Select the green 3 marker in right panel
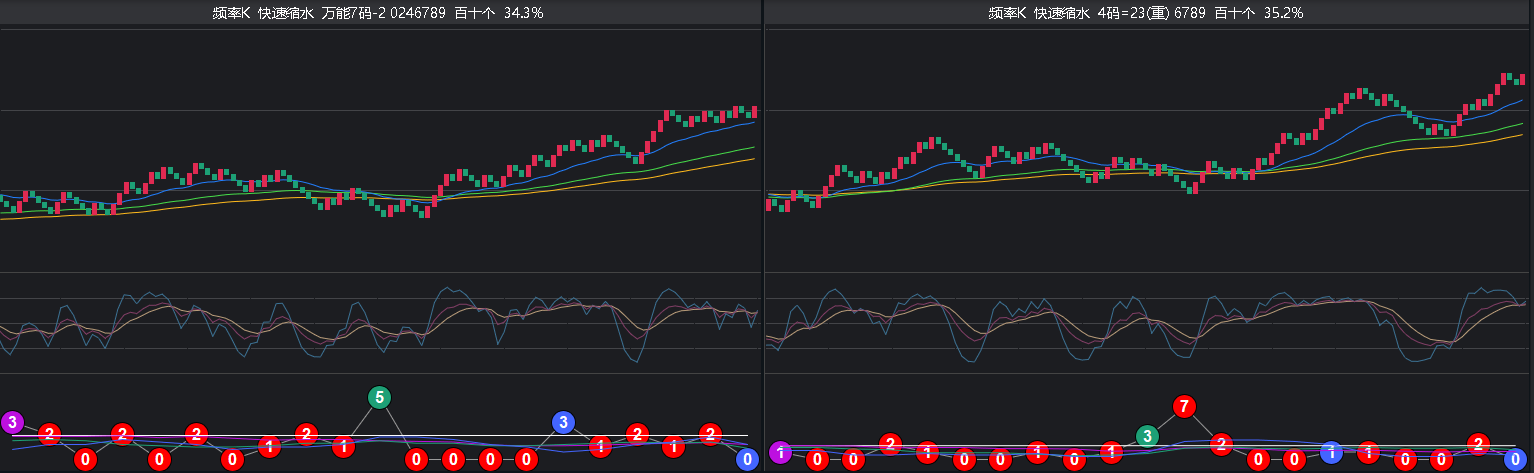The image size is (1534, 473). click(1147, 436)
